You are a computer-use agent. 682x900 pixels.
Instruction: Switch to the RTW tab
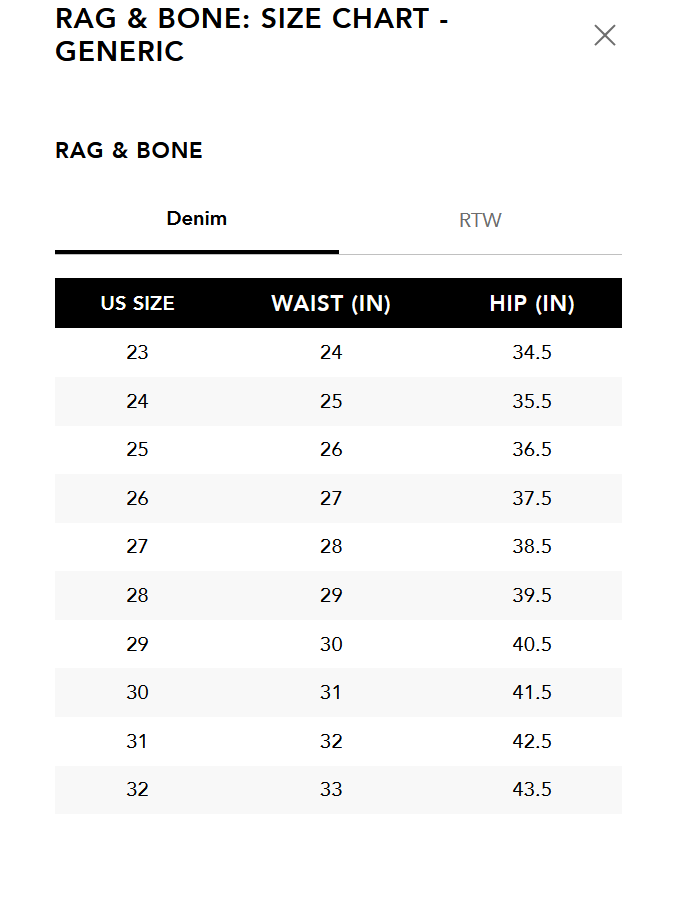point(480,220)
